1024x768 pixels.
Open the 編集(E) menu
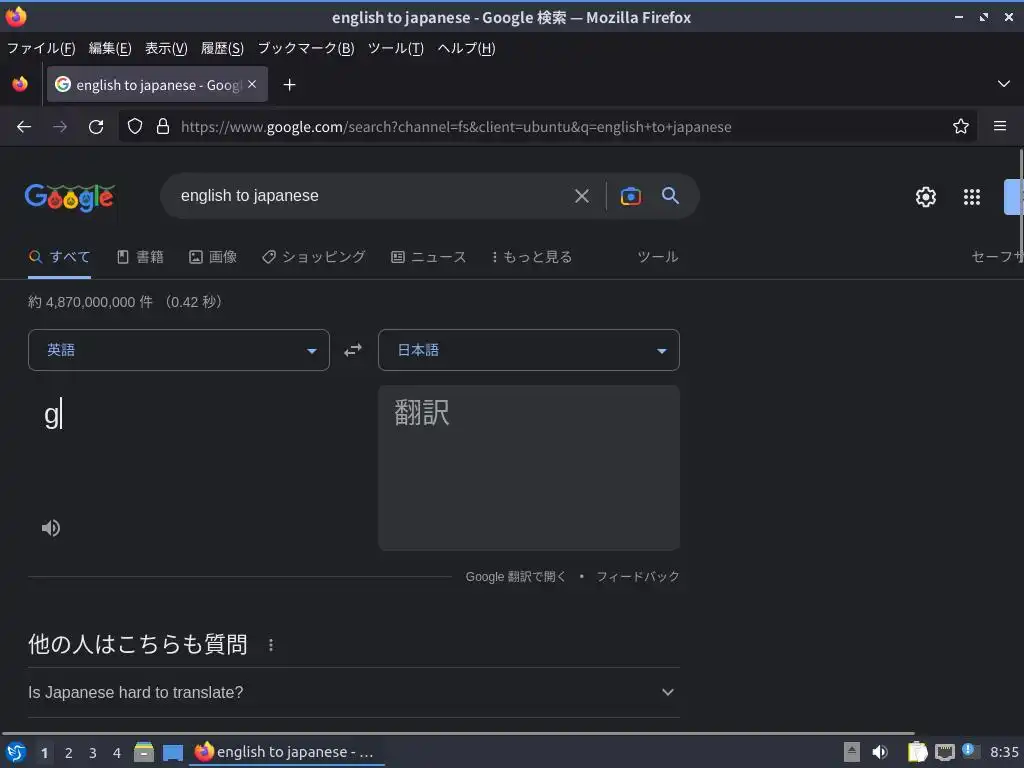click(x=110, y=48)
